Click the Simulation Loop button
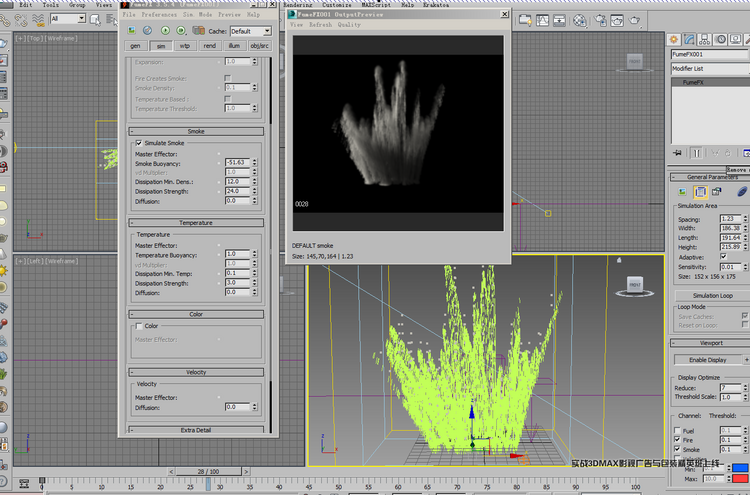Screen dimensions: 750x495 (712, 296)
